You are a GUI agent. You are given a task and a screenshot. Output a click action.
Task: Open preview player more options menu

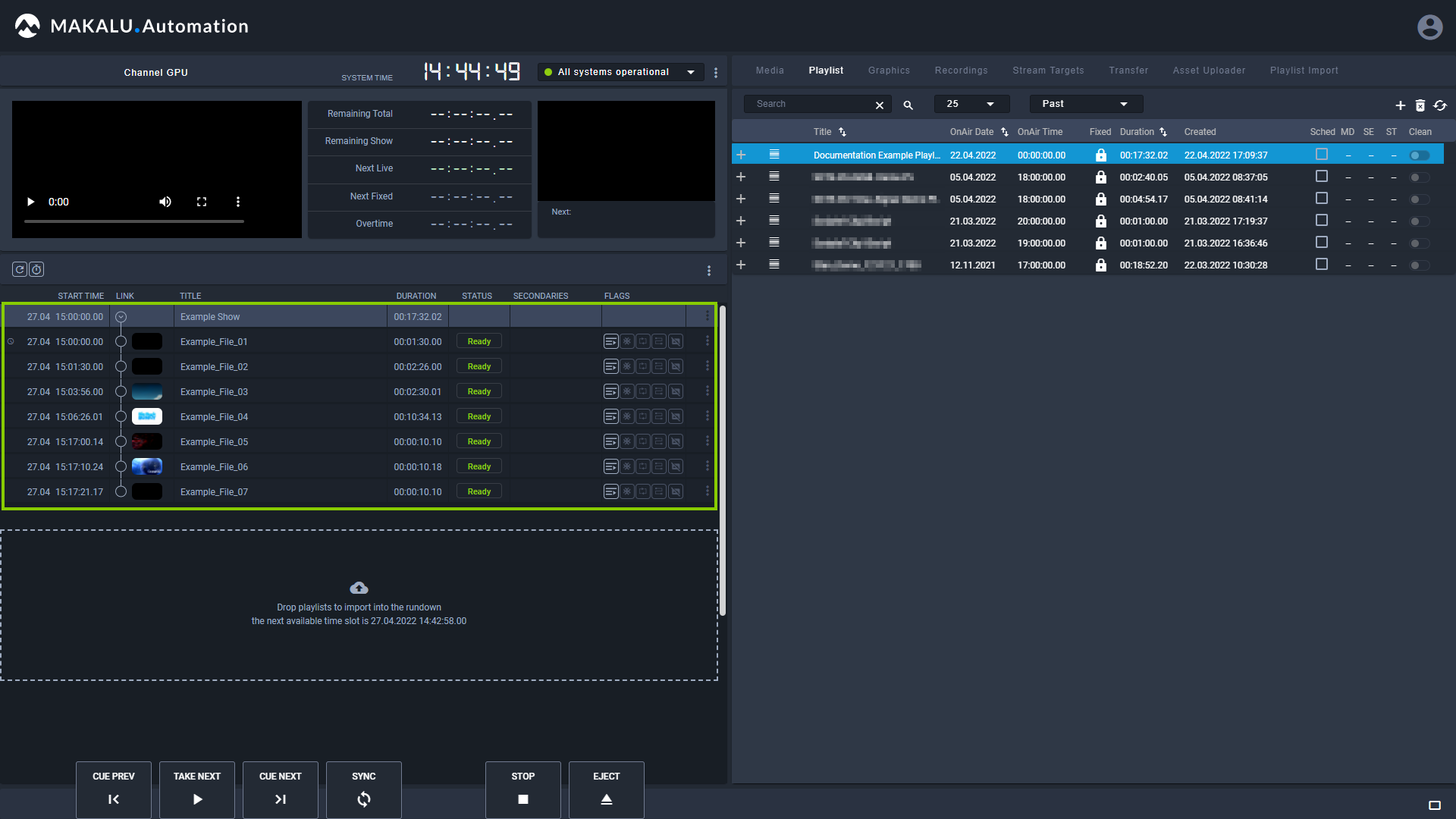238,202
